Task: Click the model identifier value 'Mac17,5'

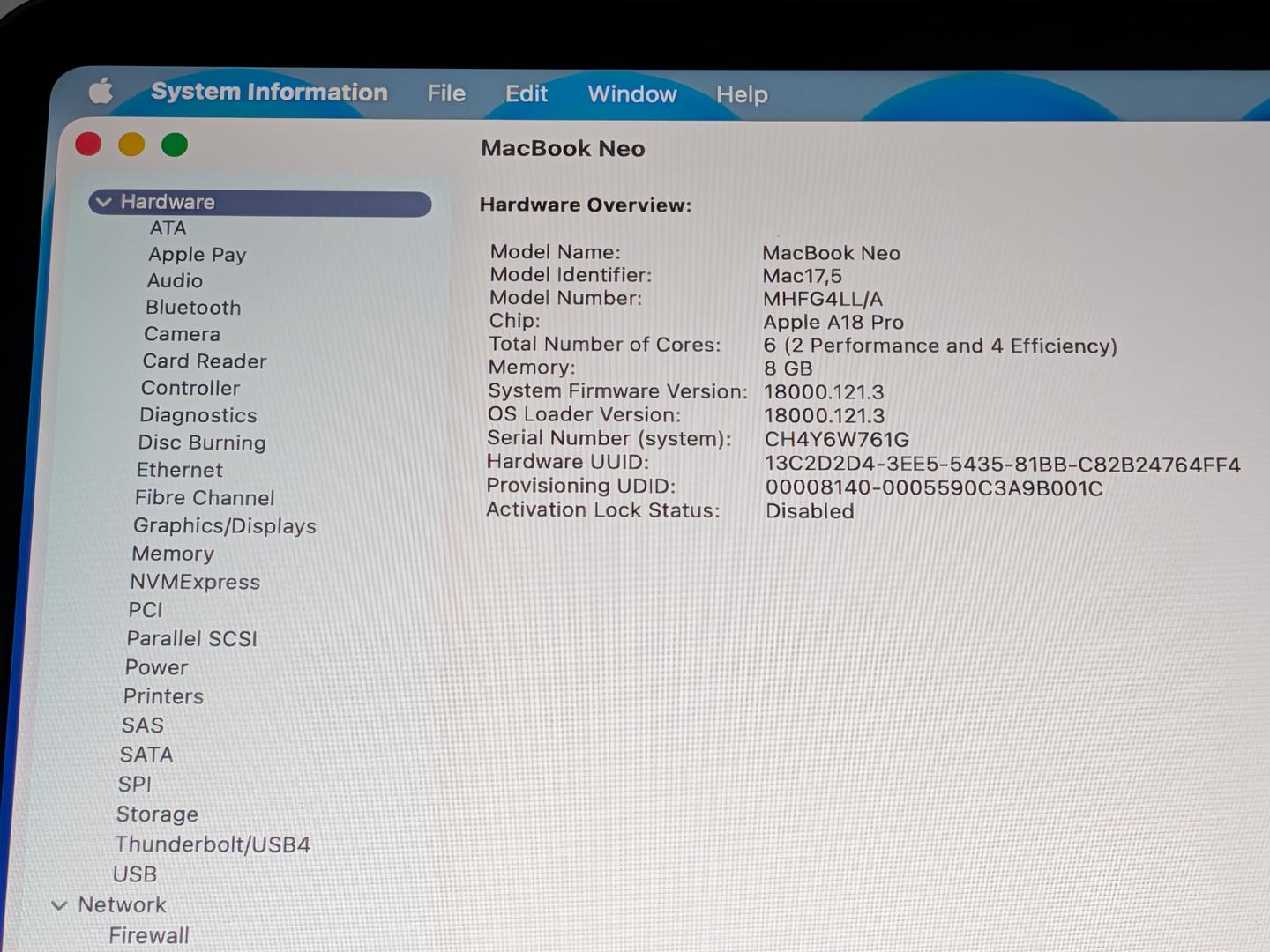Action: coord(803,276)
